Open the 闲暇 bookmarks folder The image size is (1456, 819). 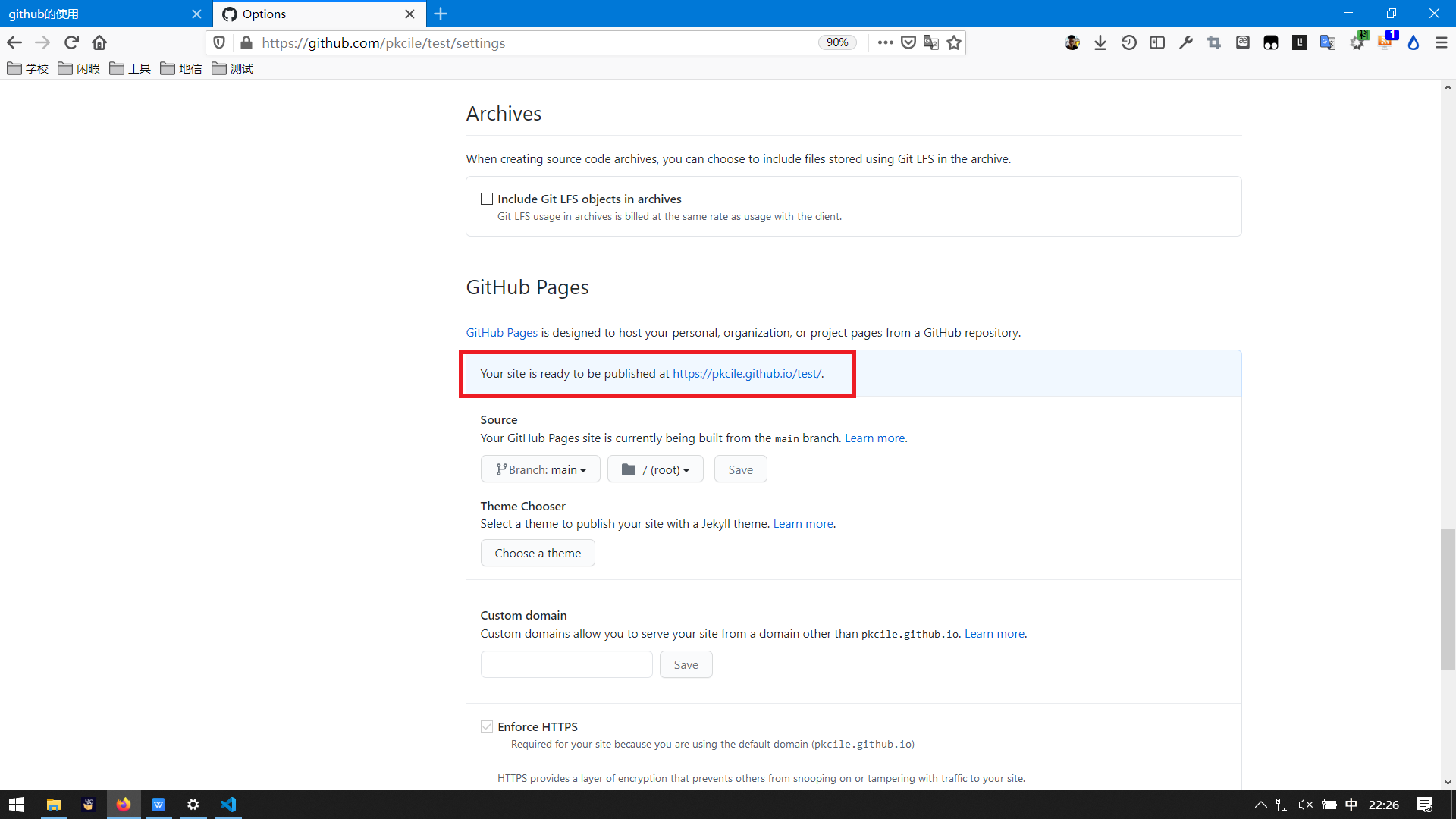tap(79, 69)
